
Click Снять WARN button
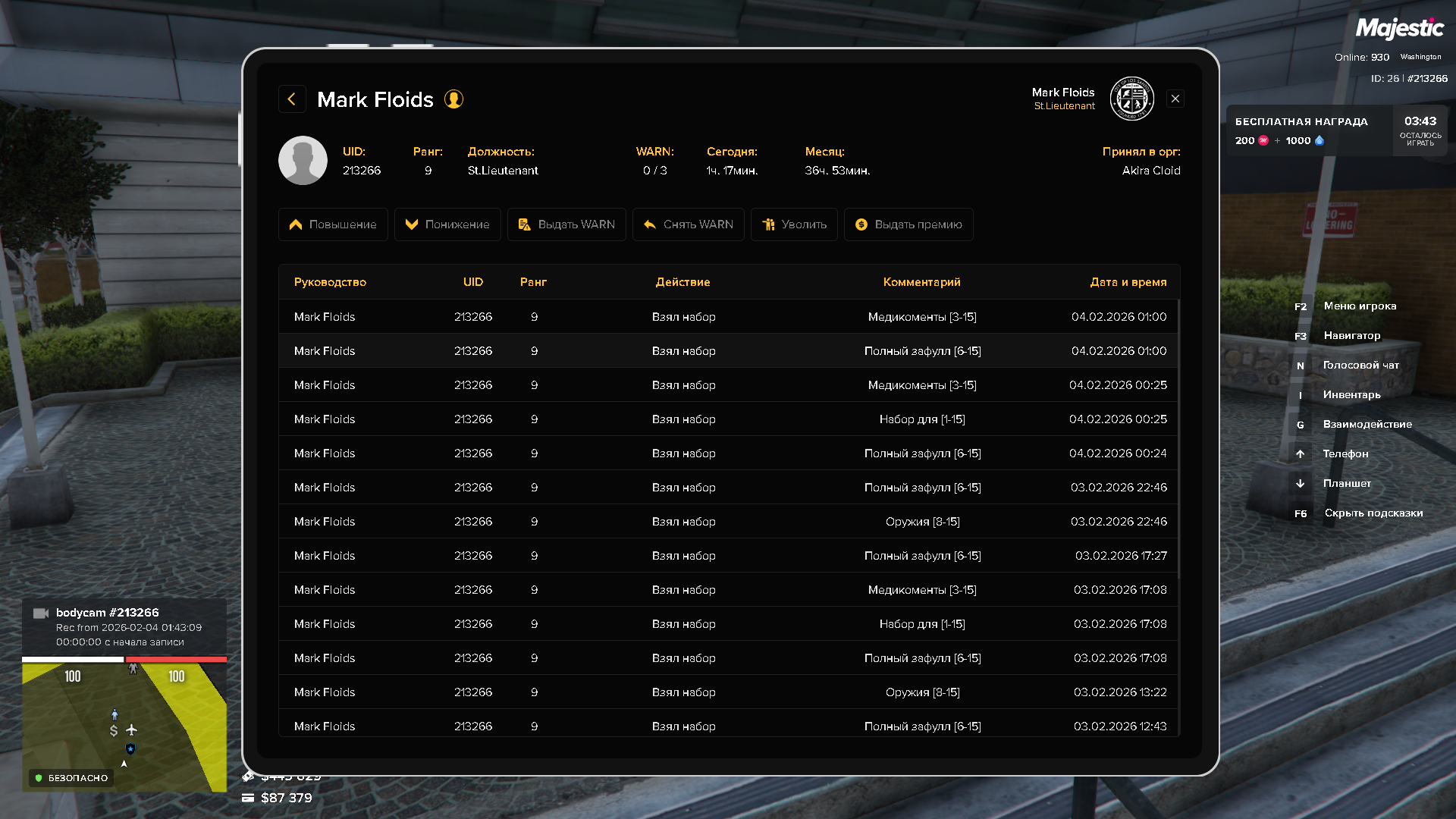(x=689, y=224)
